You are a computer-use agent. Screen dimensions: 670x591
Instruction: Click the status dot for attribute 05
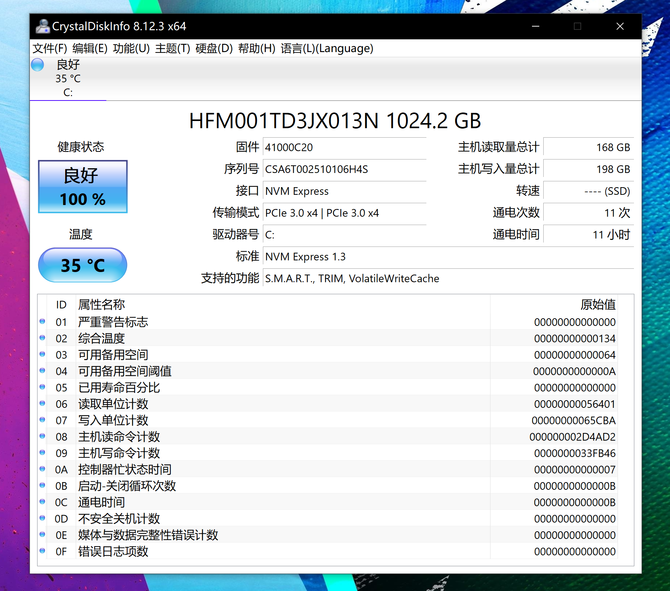(x=42, y=387)
